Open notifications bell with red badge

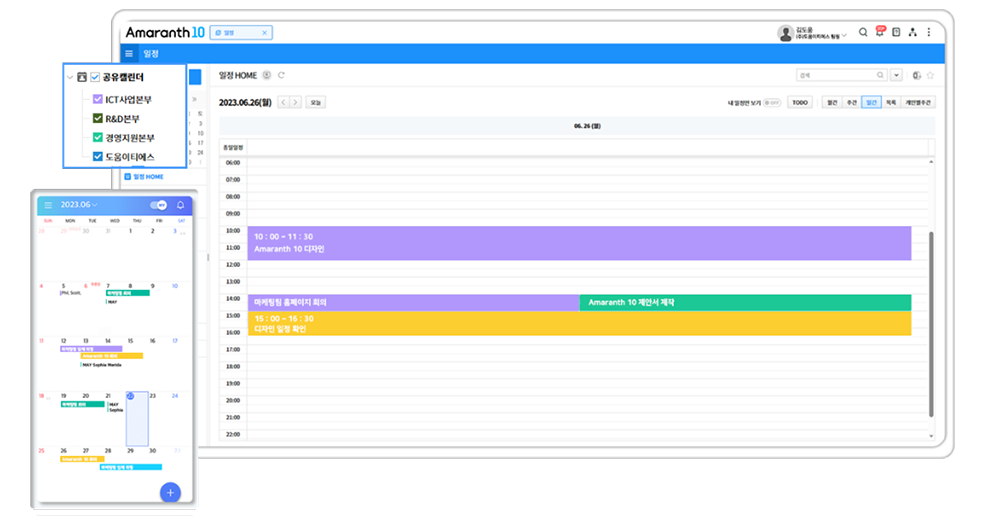point(880,32)
